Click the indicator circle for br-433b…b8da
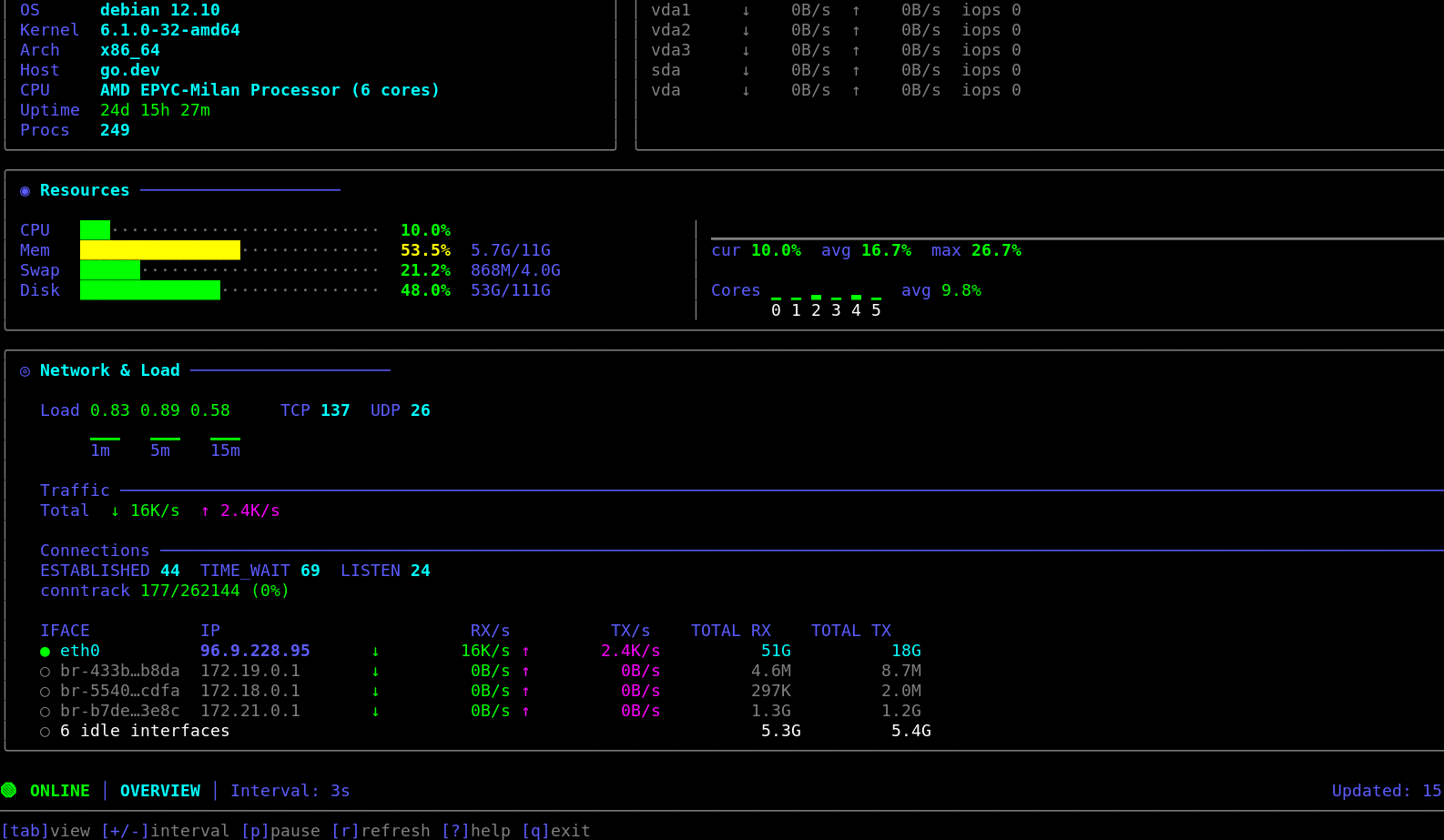 point(45,672)
